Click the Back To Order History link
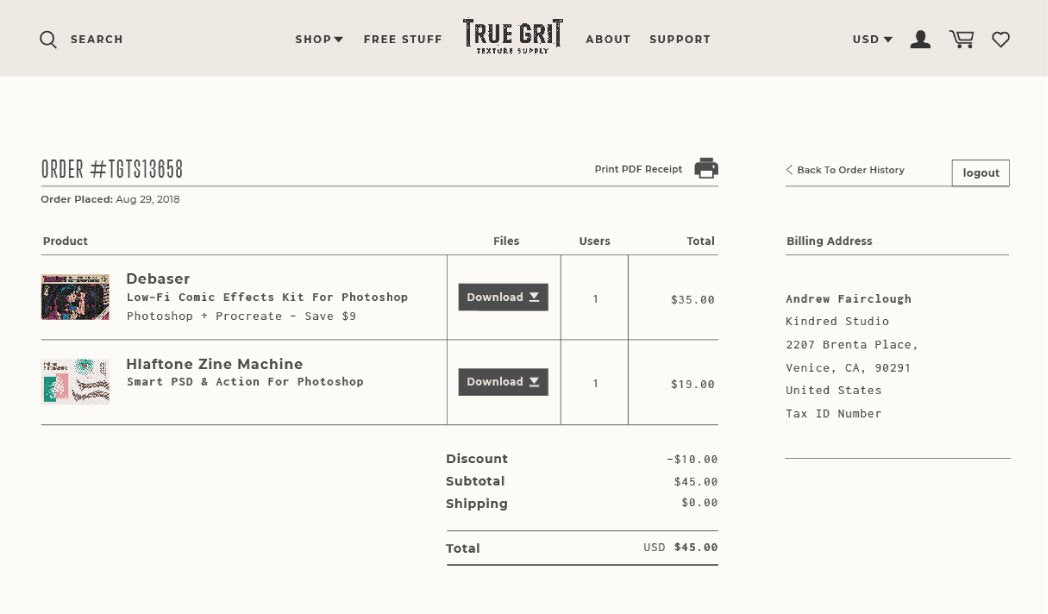Viewport: 1048px width, 614px height. tap(850, 170)
